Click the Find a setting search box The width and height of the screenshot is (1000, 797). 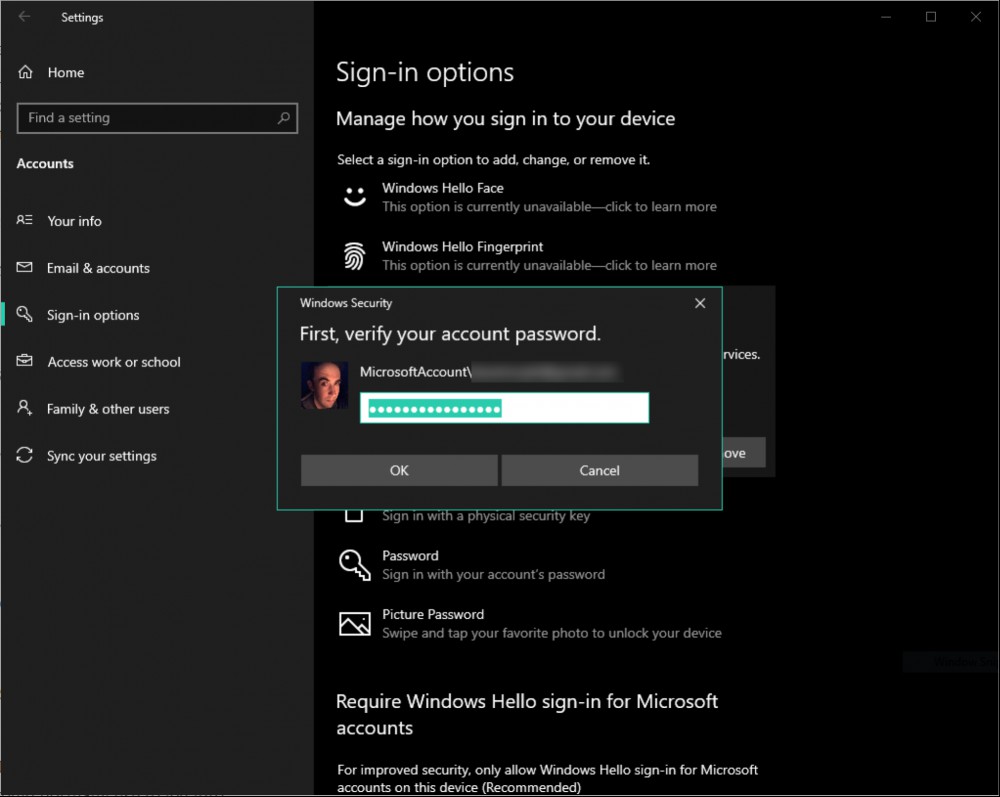(157, 118)
